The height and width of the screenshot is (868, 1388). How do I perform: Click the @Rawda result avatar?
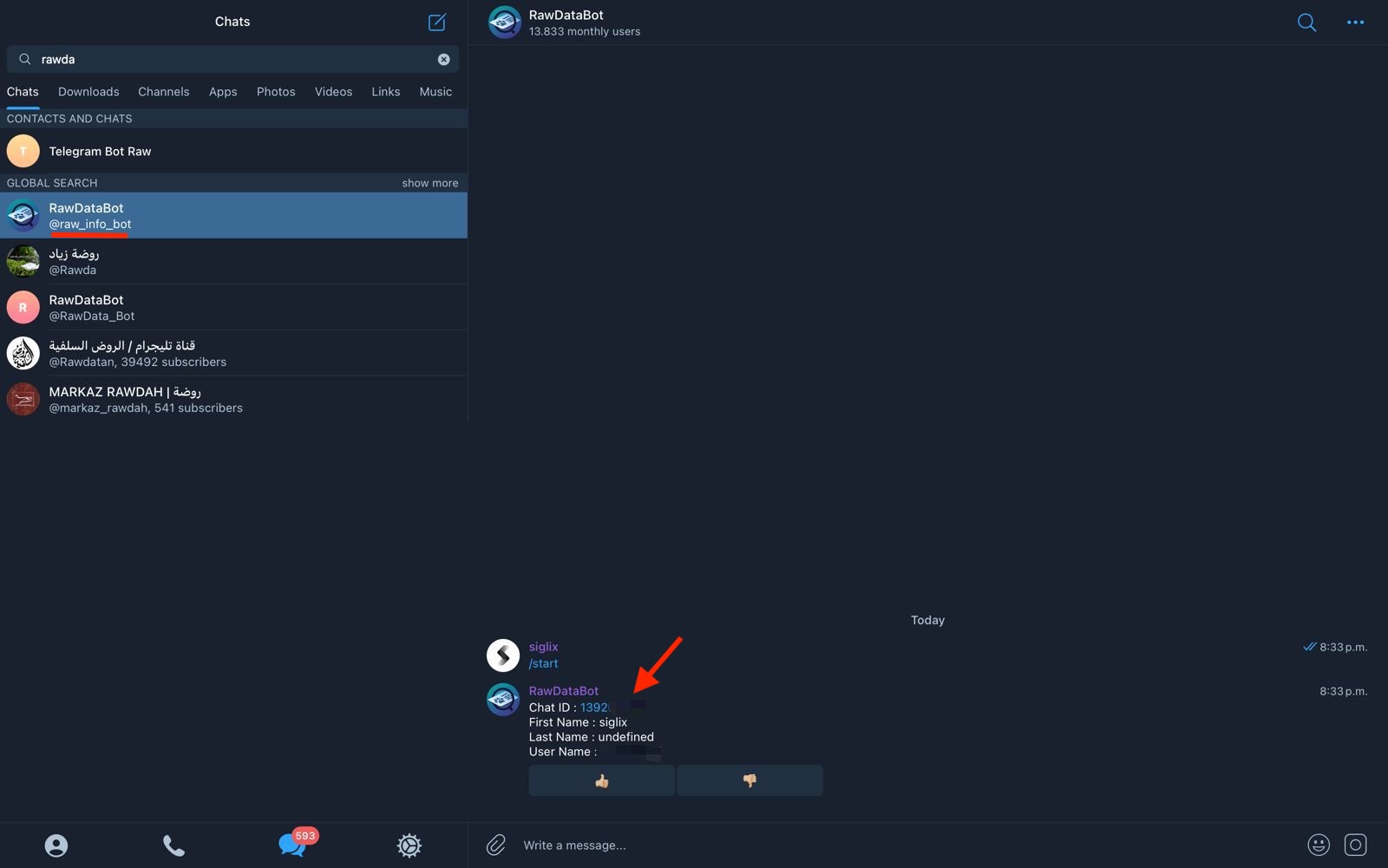pos(23,261)
